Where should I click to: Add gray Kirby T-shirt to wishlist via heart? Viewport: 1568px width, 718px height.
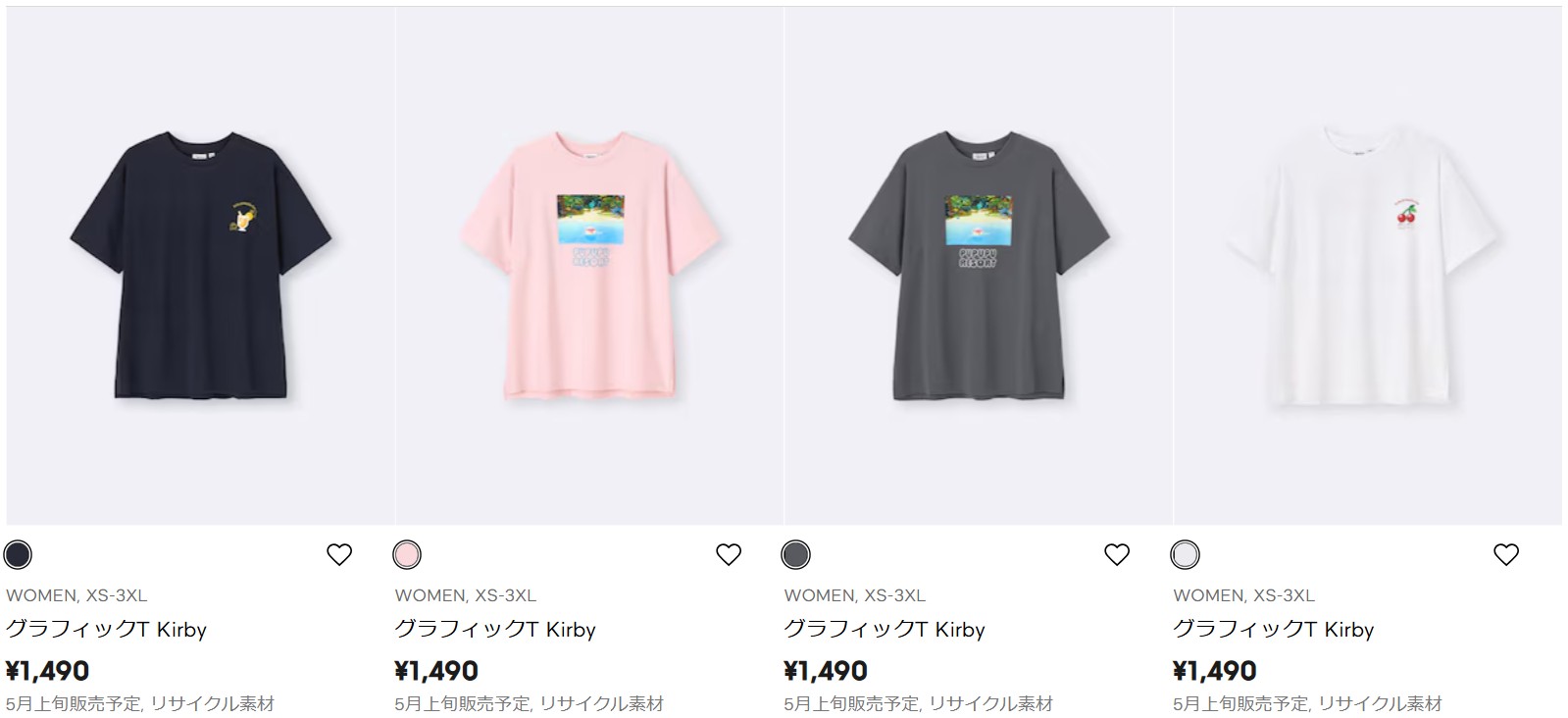point(1117,555)
